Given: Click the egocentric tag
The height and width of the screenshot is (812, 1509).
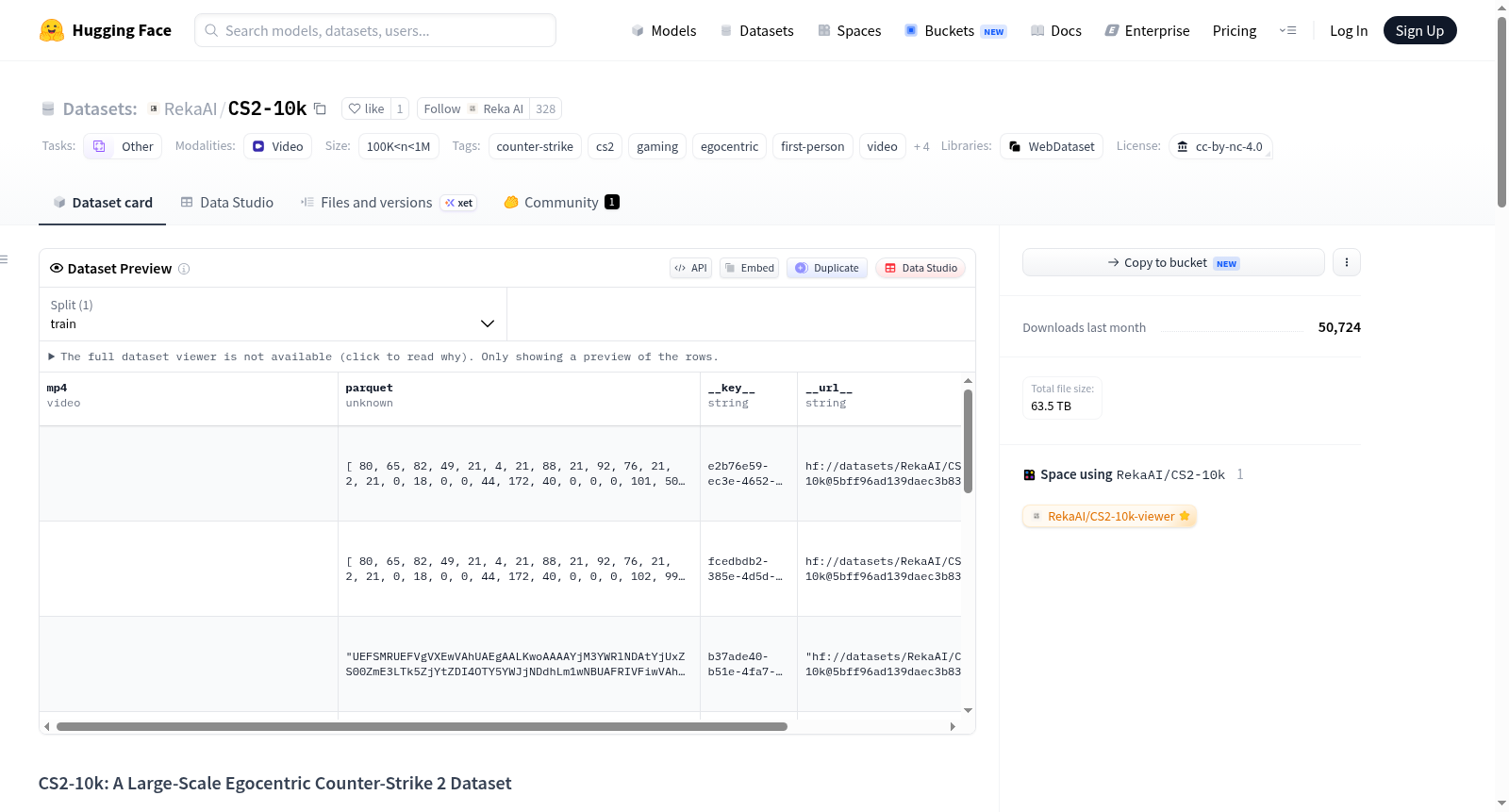Looking at the screenshot, I should click(x=729, y=146).
